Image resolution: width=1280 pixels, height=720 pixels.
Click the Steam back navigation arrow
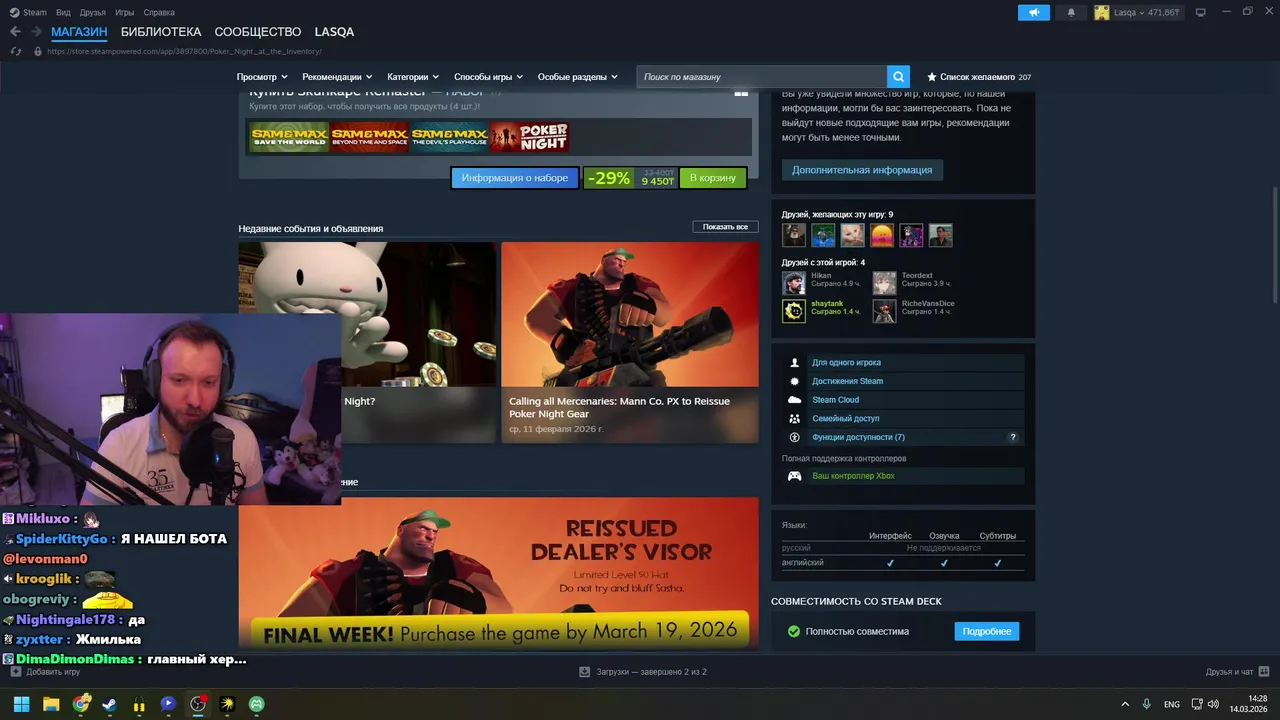click(x=15, y=32)
